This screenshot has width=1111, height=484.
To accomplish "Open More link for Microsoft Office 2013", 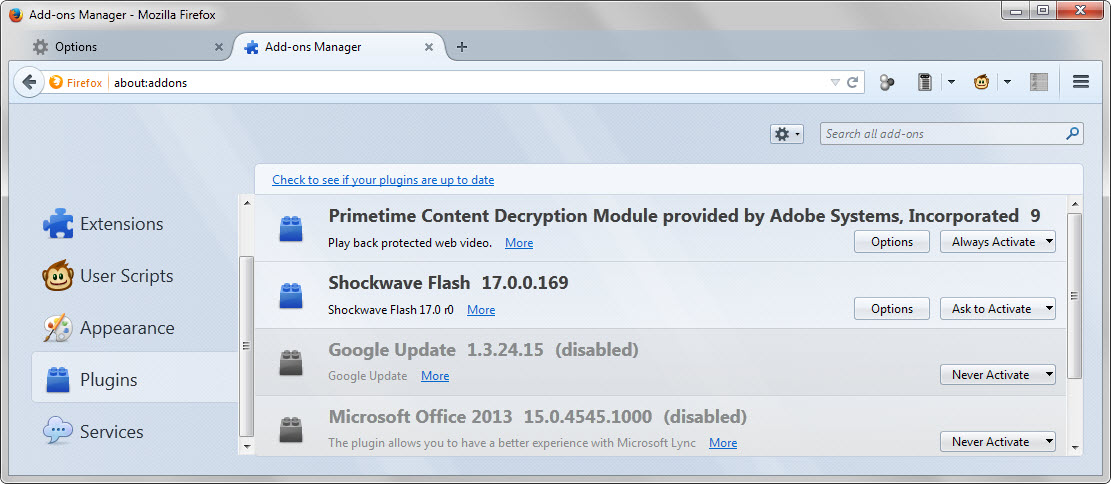I will (x=723, y=443).
